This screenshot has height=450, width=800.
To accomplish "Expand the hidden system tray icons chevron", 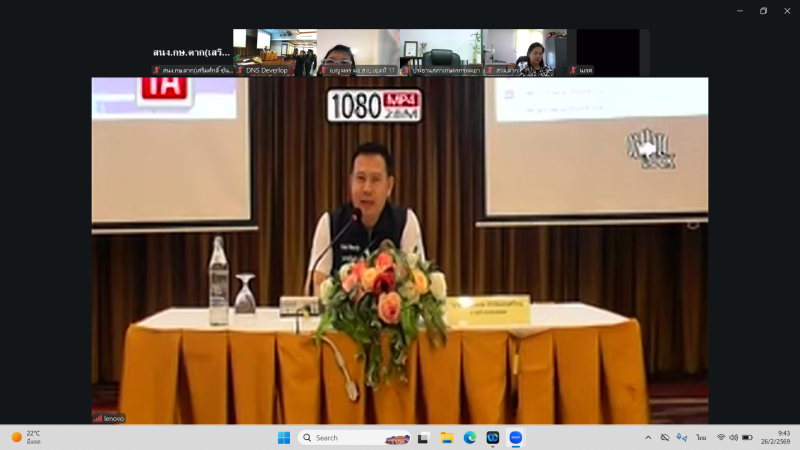I will [x=647, y=437].
